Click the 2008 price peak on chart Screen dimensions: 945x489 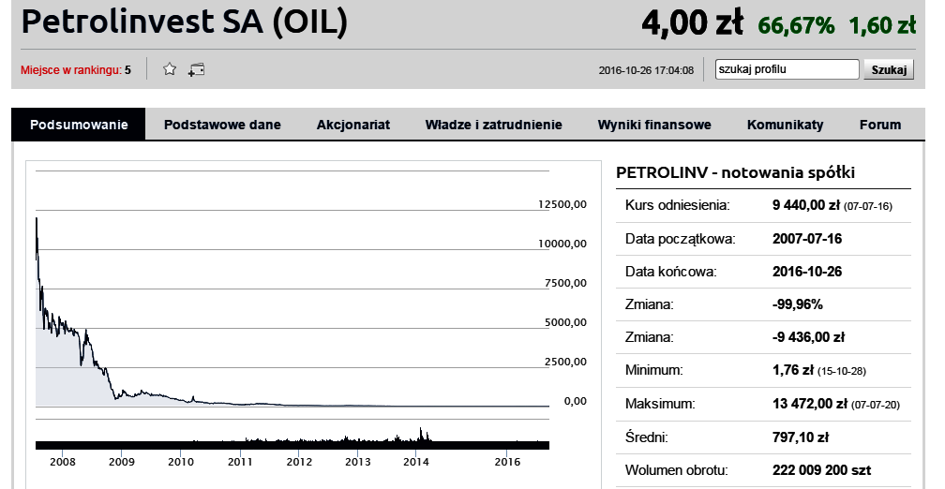(37, 218)
